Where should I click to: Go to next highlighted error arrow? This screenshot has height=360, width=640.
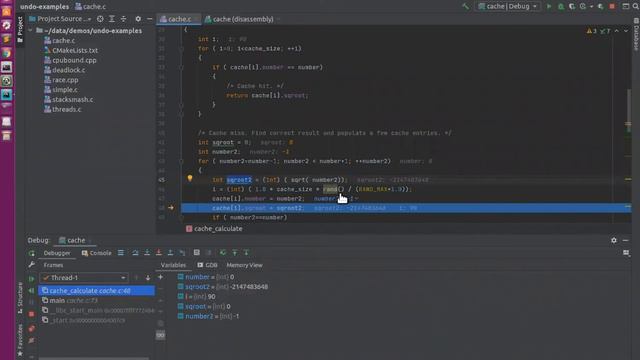(x=626, y=31)
